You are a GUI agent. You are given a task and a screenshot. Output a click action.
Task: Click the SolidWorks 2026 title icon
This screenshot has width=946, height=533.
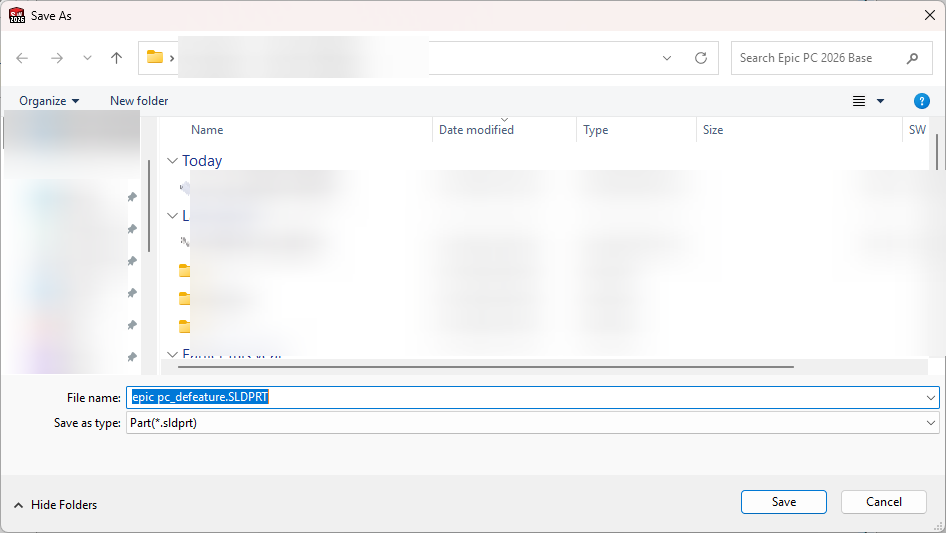17,15
